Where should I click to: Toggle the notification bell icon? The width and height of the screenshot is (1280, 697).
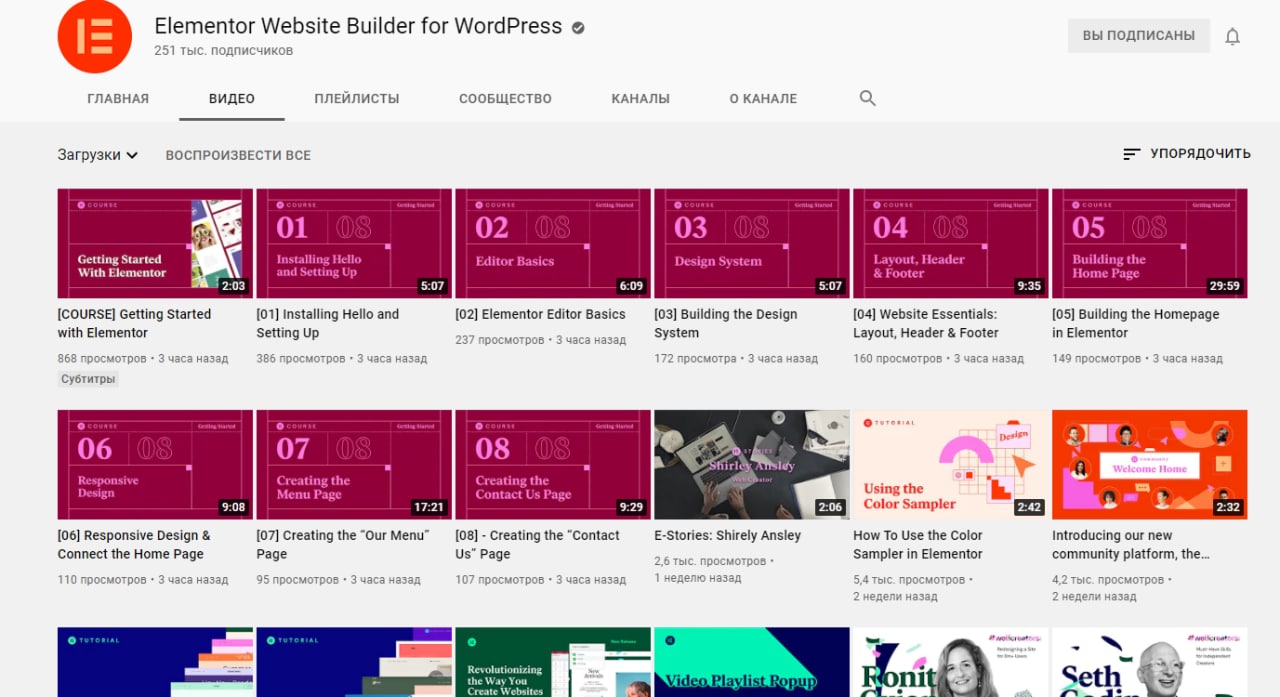(x=1232, y=36)
